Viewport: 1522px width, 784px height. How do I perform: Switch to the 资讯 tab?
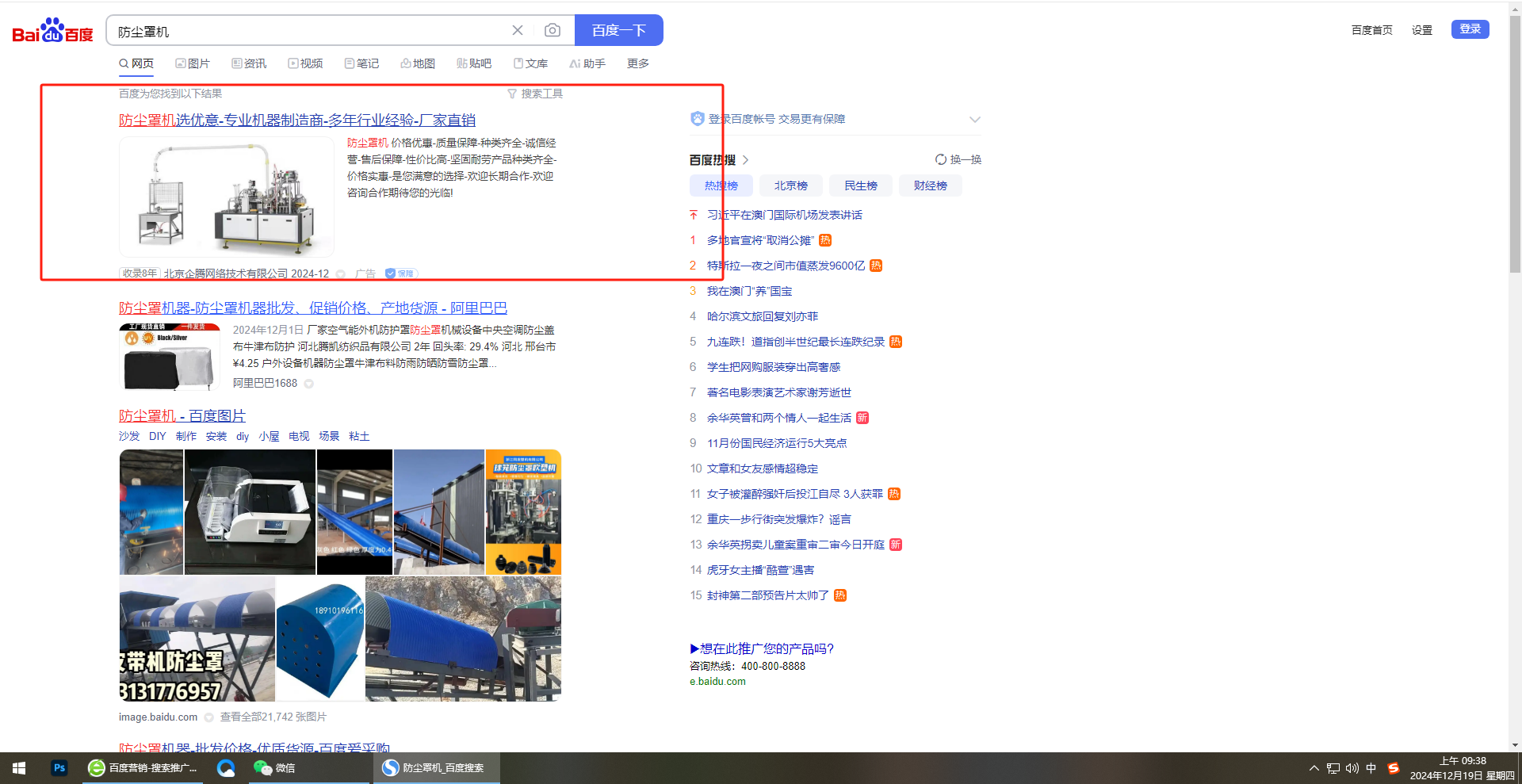[x=249, y=63]
